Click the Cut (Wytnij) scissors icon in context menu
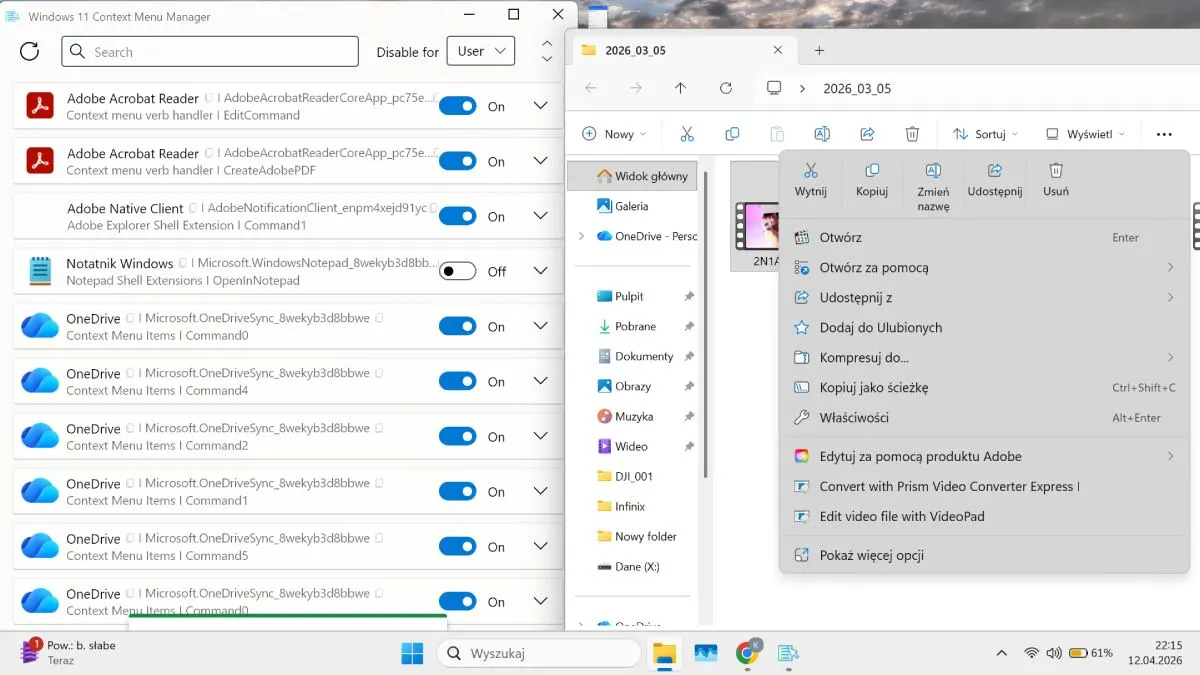Viewport: 1200px width, 675px height. 810,172
